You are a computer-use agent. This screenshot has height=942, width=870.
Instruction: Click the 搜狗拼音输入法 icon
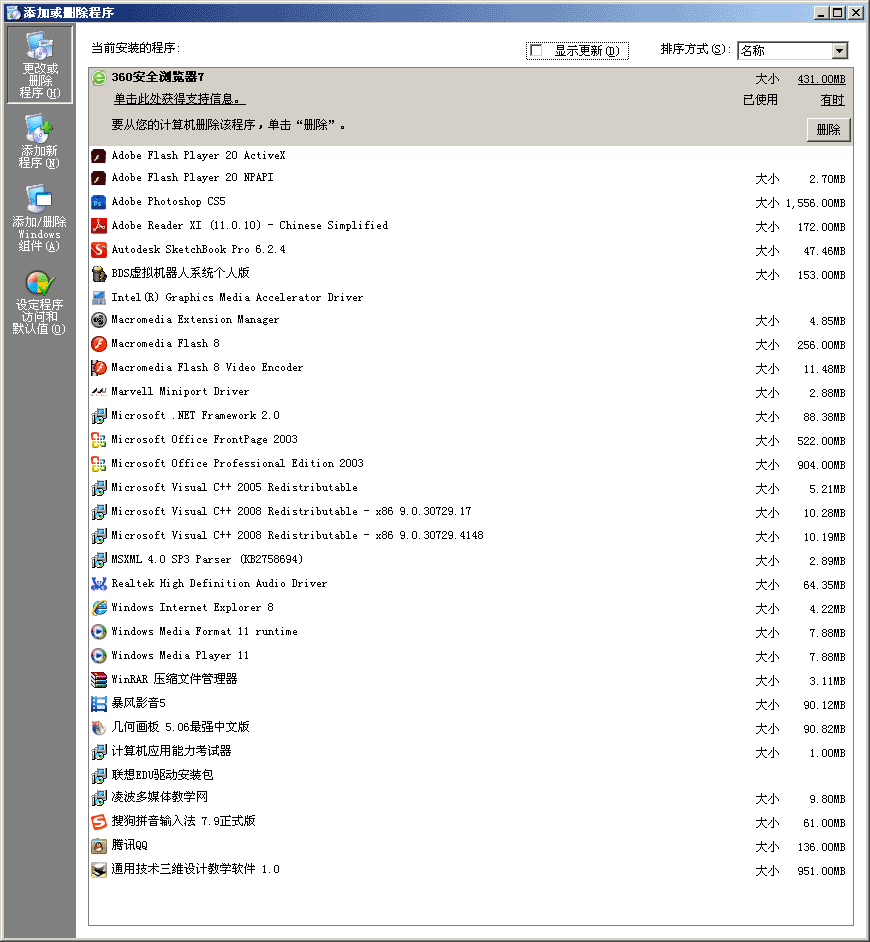[99, 822]
